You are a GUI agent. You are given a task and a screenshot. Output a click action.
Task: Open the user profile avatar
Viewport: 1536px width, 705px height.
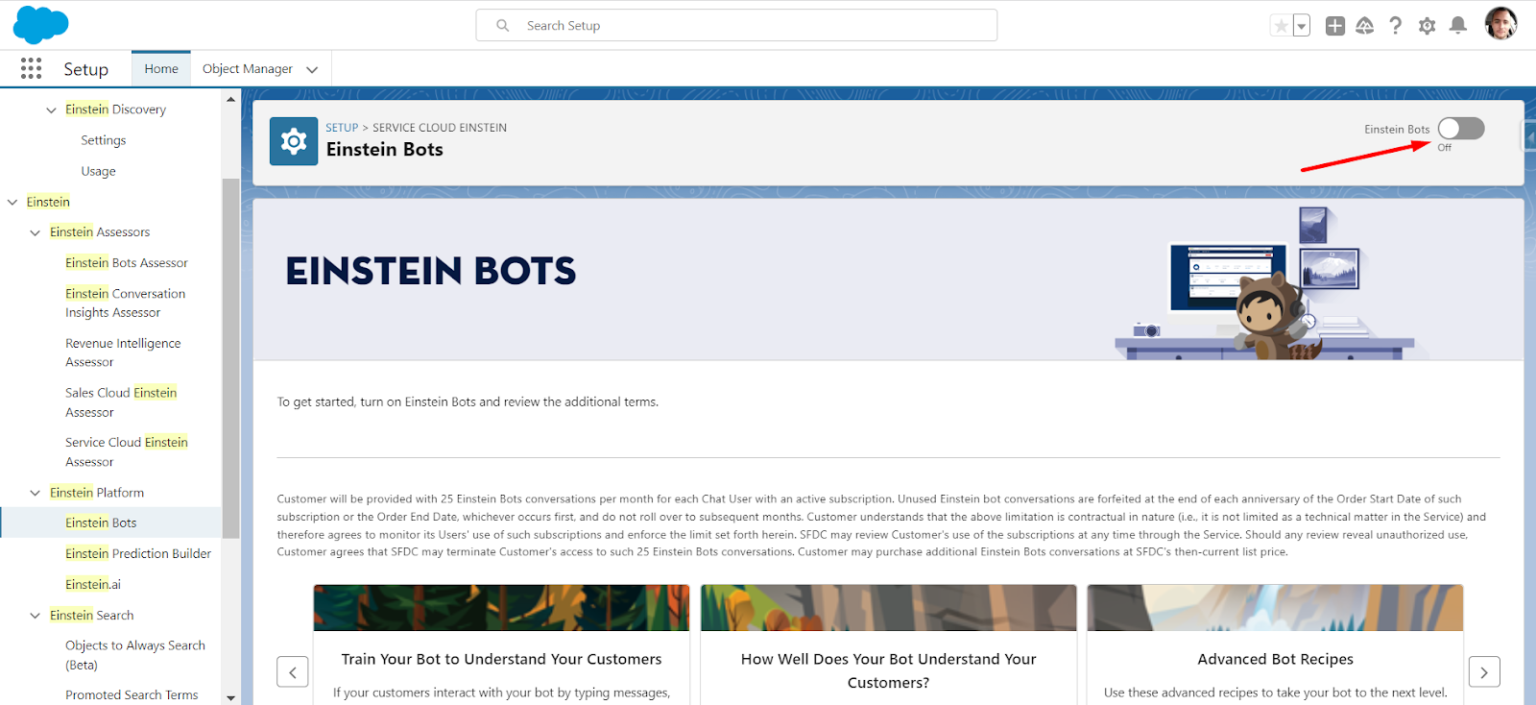(x=1500, y=25)
